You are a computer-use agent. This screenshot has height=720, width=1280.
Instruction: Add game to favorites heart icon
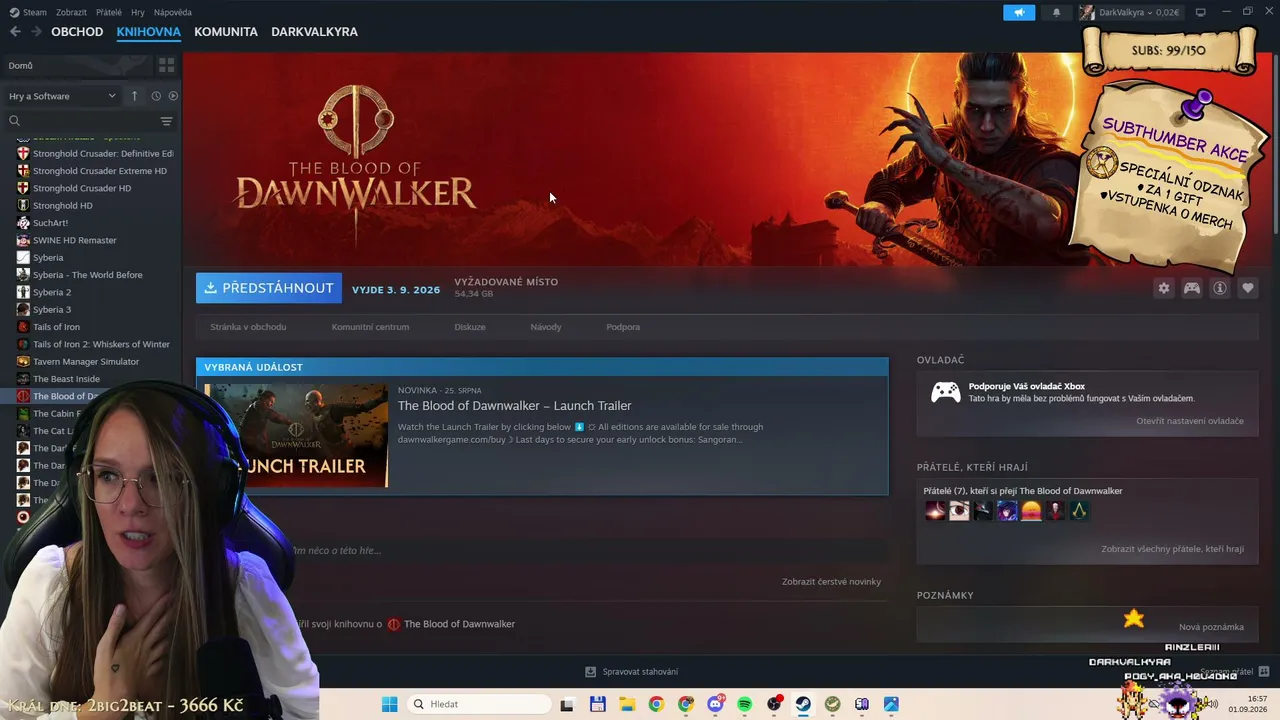tap(1247, 288)
